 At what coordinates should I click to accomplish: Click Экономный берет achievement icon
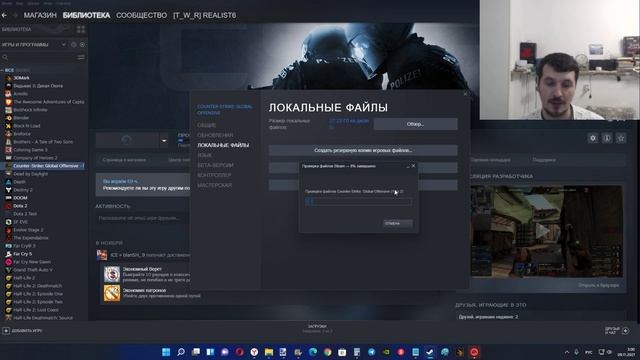pos(111,274)
